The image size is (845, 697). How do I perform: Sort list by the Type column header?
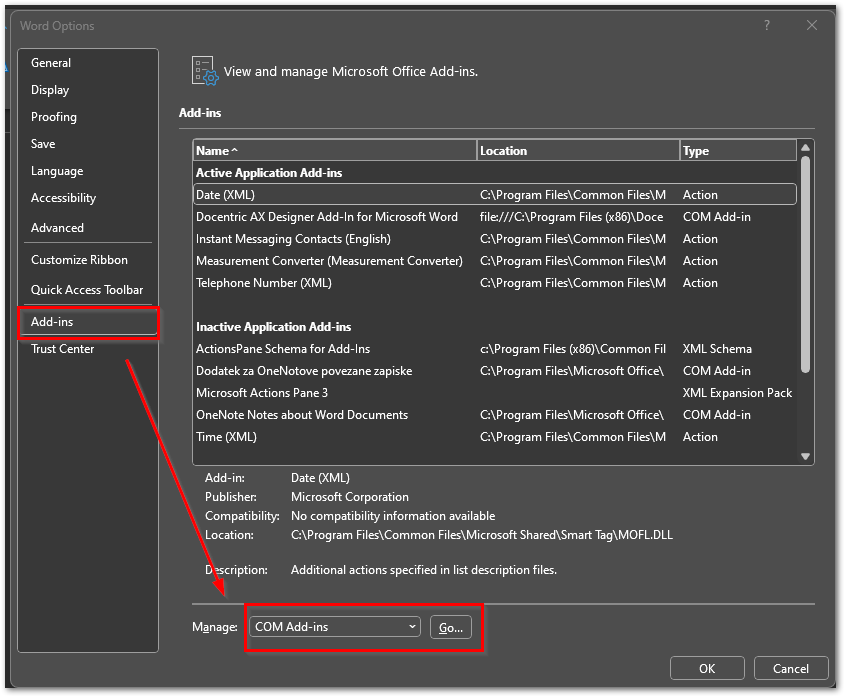coord(737,151)
